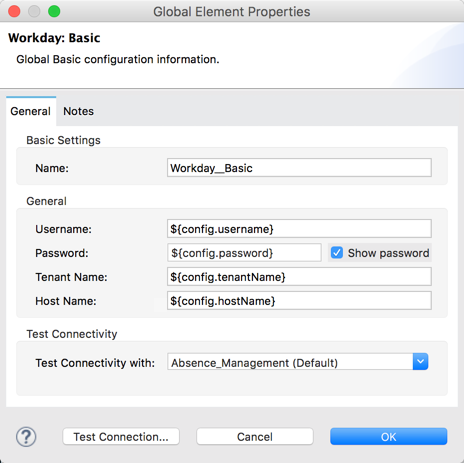The image size is (464, 463).
Task: Click the "Password:" label
Action: tap(62, 253)
